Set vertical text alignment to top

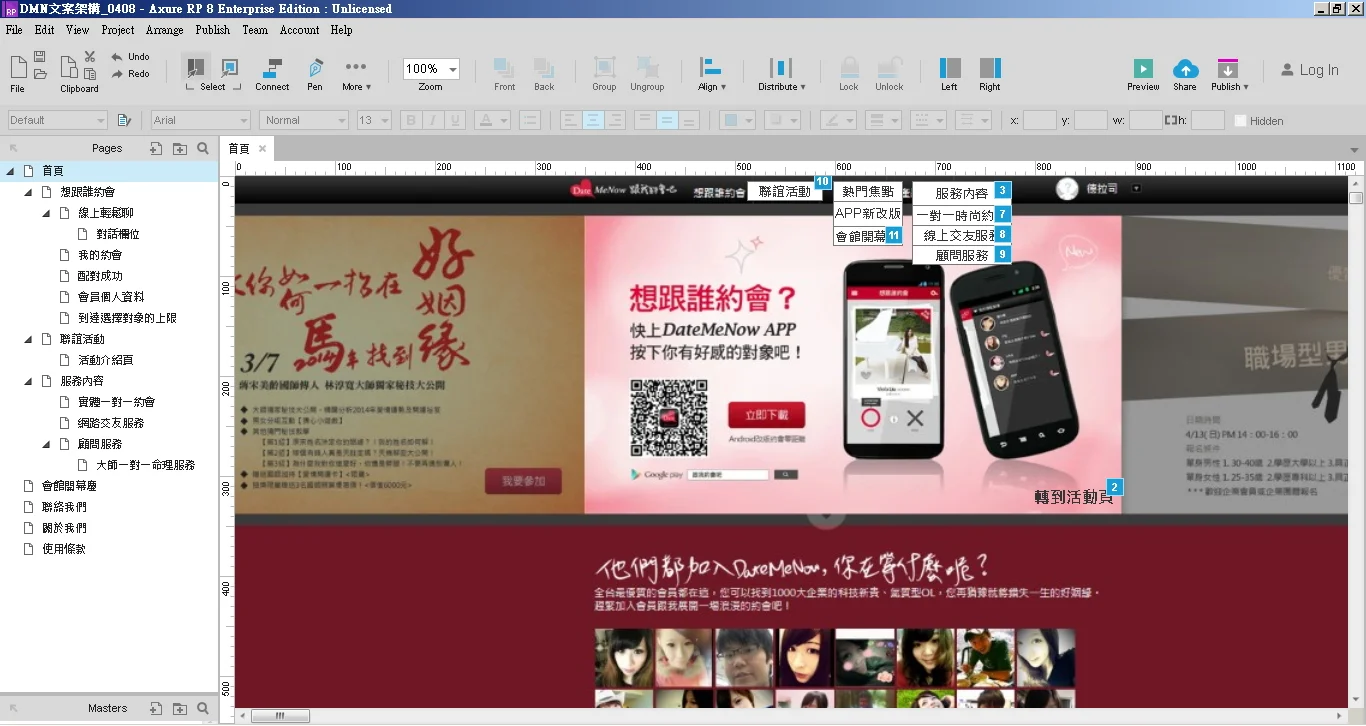(645, 120)
